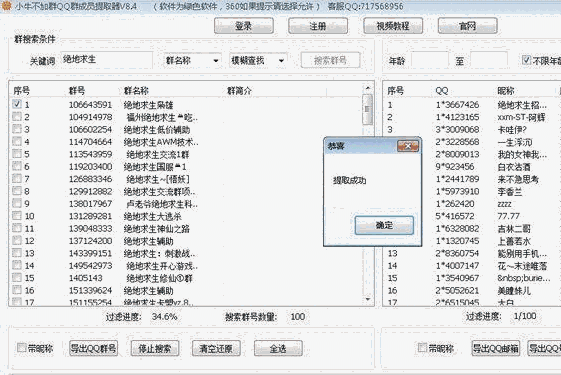Confirm the dialog with 确定

384,225
